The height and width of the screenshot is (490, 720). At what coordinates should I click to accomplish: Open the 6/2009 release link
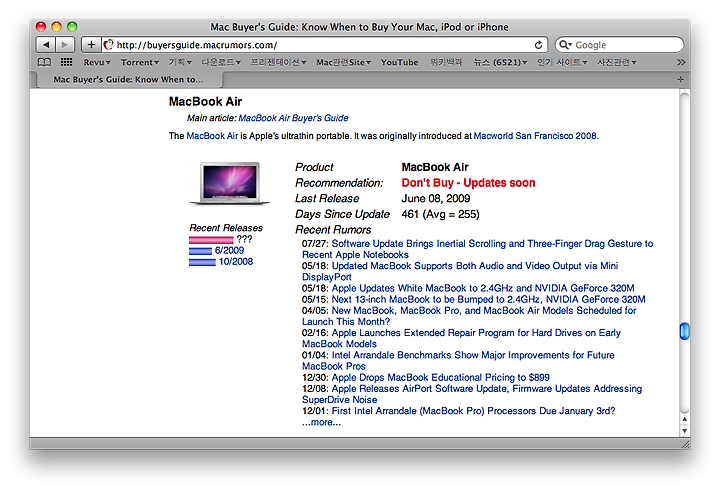229,250
